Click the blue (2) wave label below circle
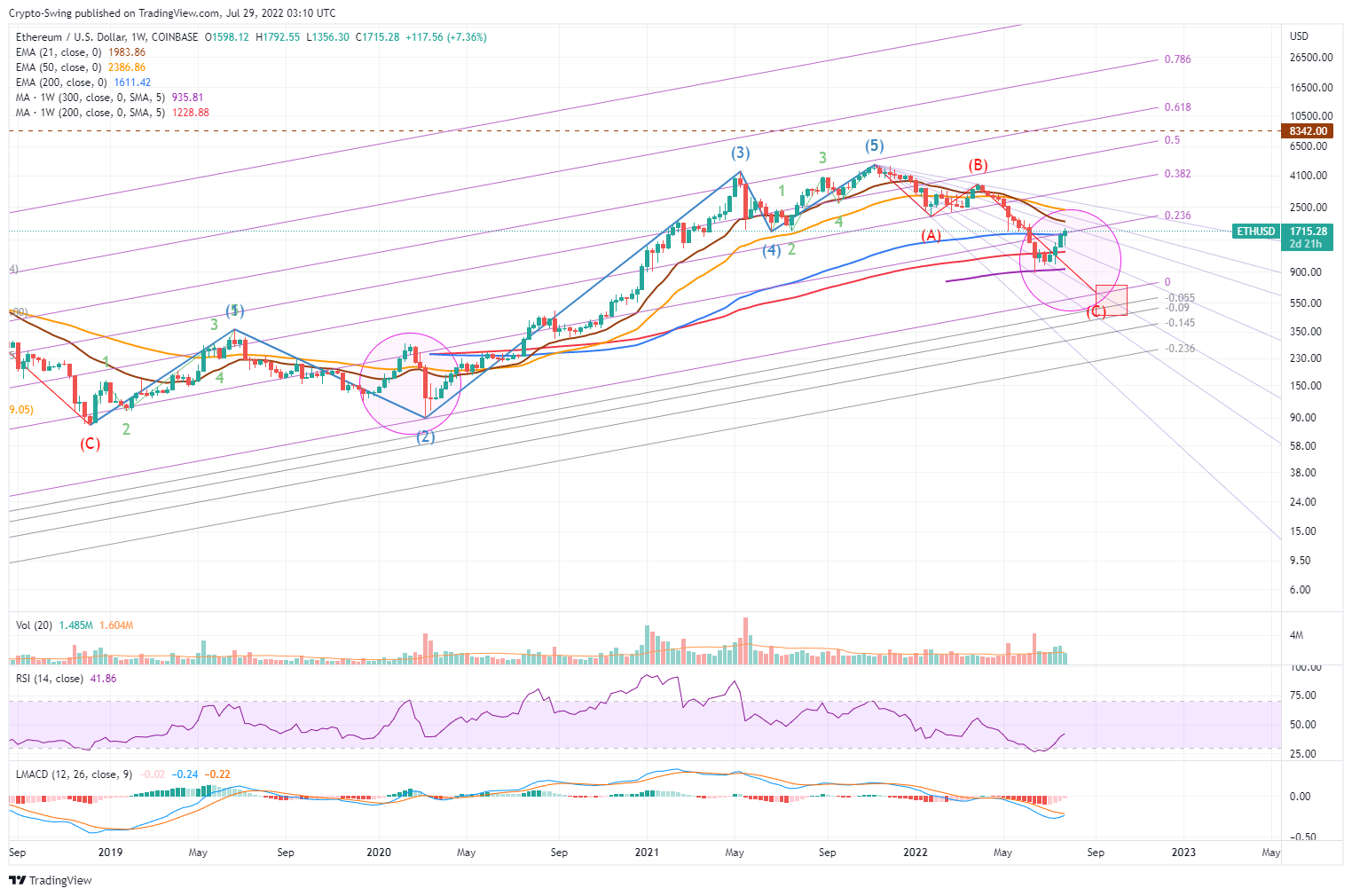This screenshot has width=1352, height=896. (x=426, y=436)
